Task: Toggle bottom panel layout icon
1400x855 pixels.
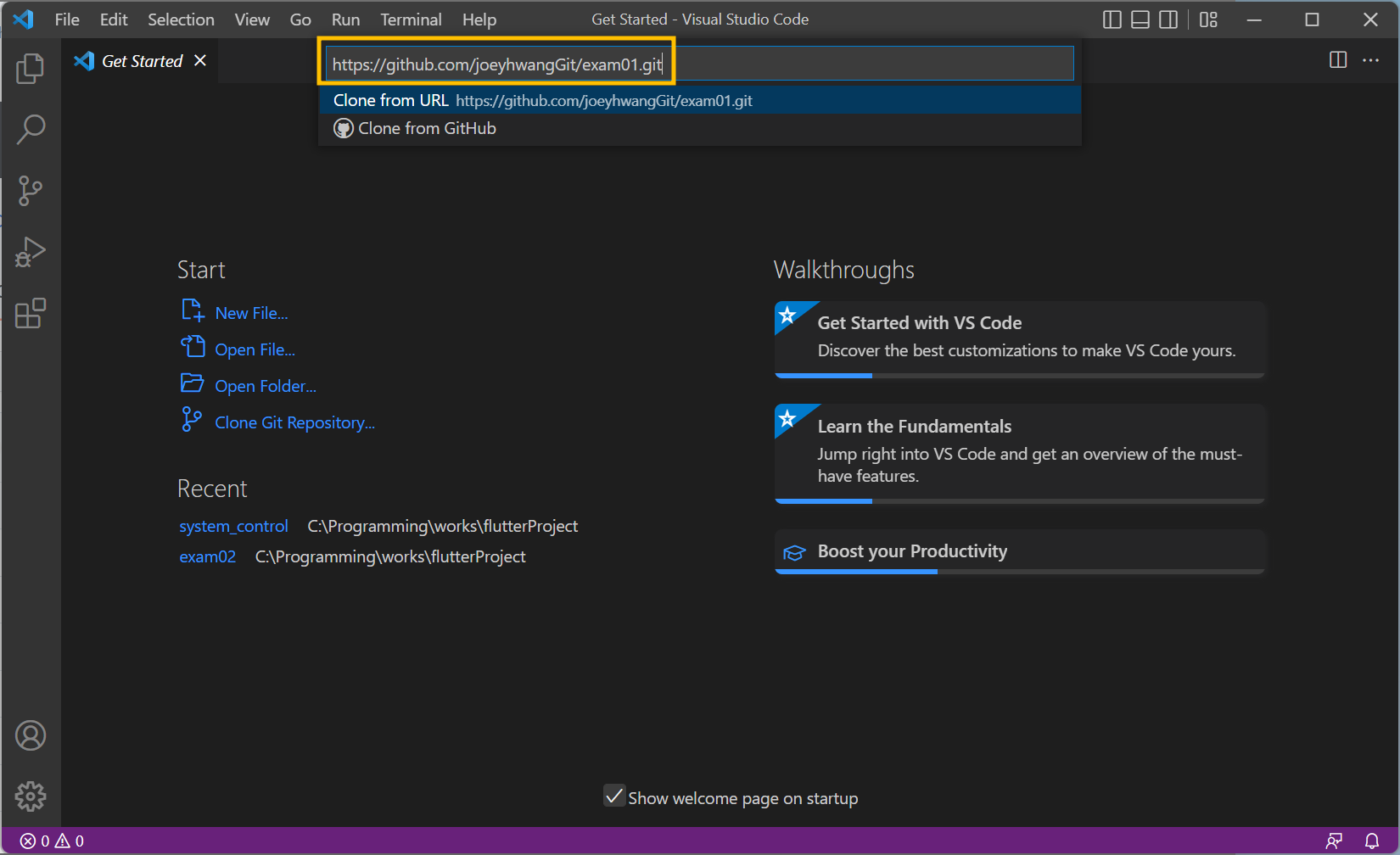Action: click(x=1140, y=20)
